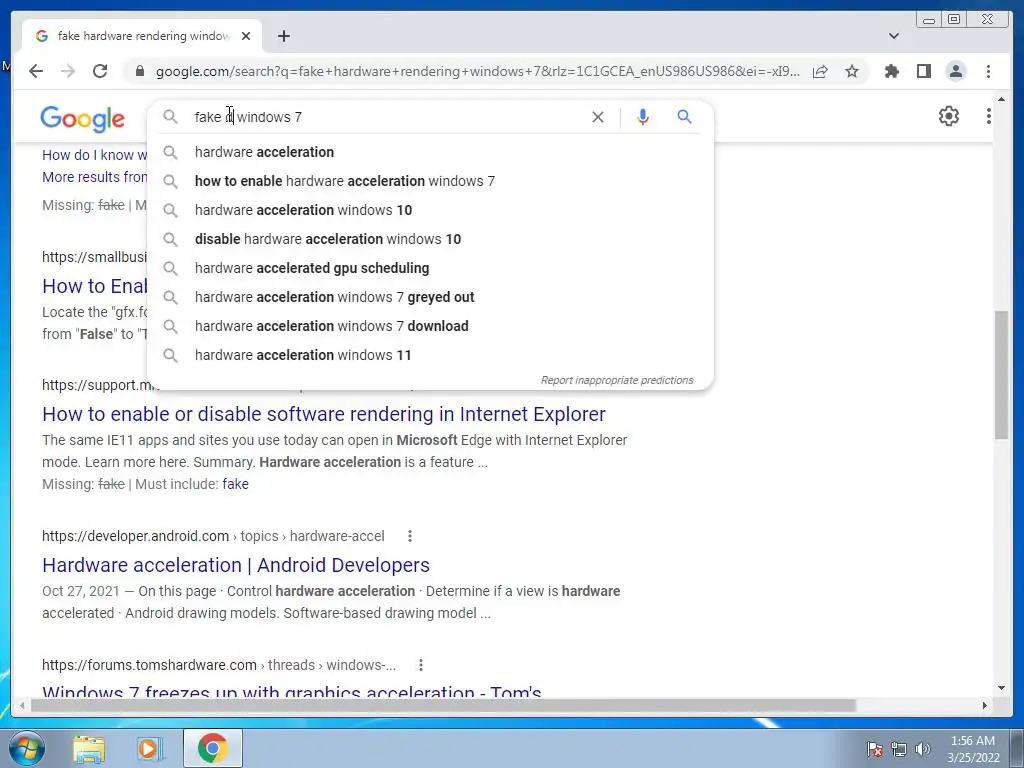The image size is (1024, 768).
Task: Open the tab search chevron
Action: point(893,36)
